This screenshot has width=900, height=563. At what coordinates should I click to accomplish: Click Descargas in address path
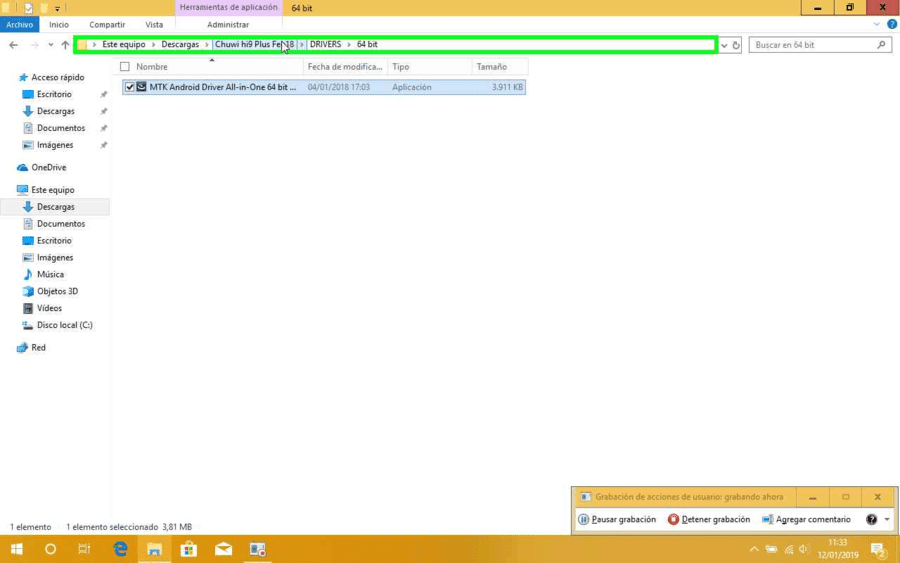(180, 44)
